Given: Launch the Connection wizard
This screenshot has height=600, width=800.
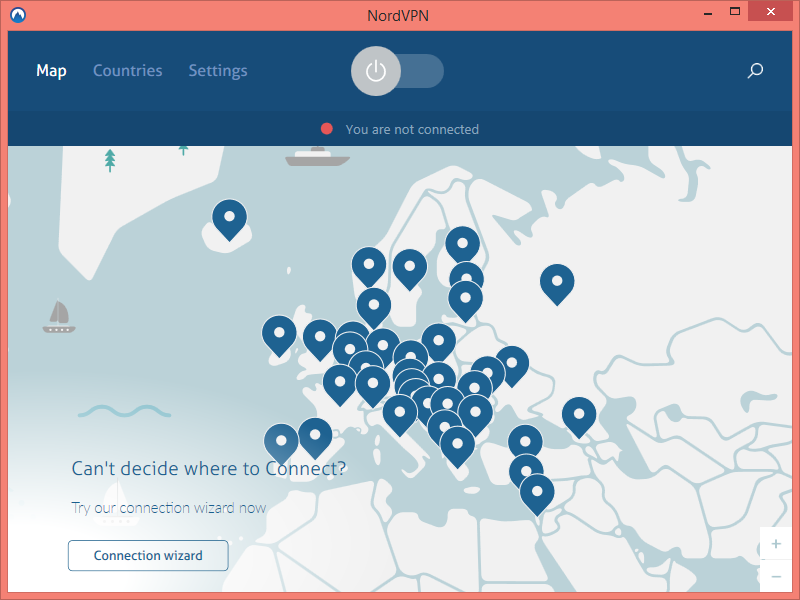Looking at the screenshot, I should [x=148, y=555].
